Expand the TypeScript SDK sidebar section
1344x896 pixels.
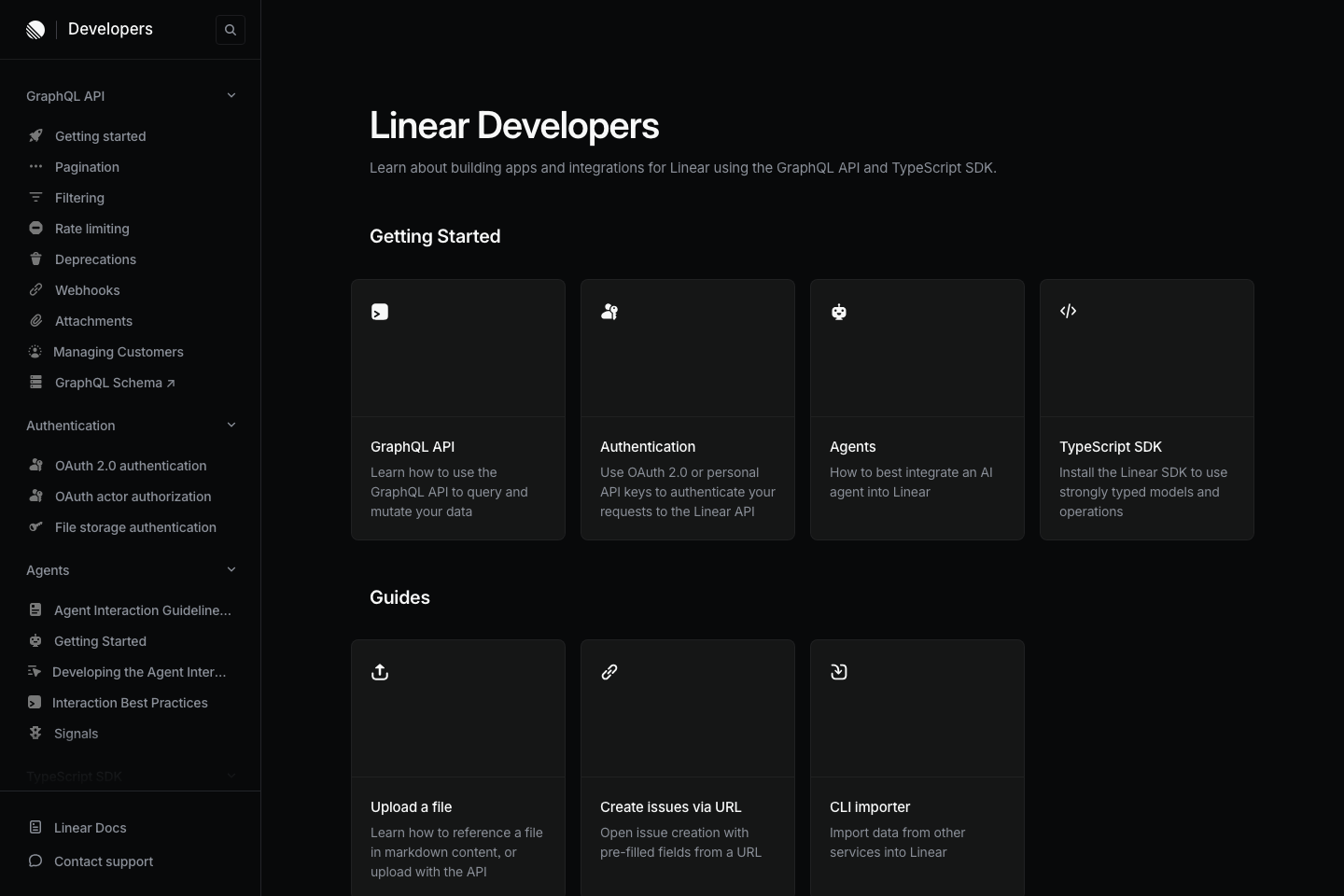pyautogui.click(x=231, y=776)
